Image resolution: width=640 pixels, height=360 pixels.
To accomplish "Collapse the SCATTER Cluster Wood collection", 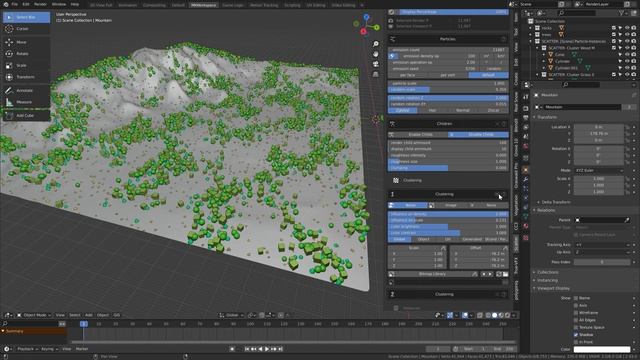I will pos(538,48).
